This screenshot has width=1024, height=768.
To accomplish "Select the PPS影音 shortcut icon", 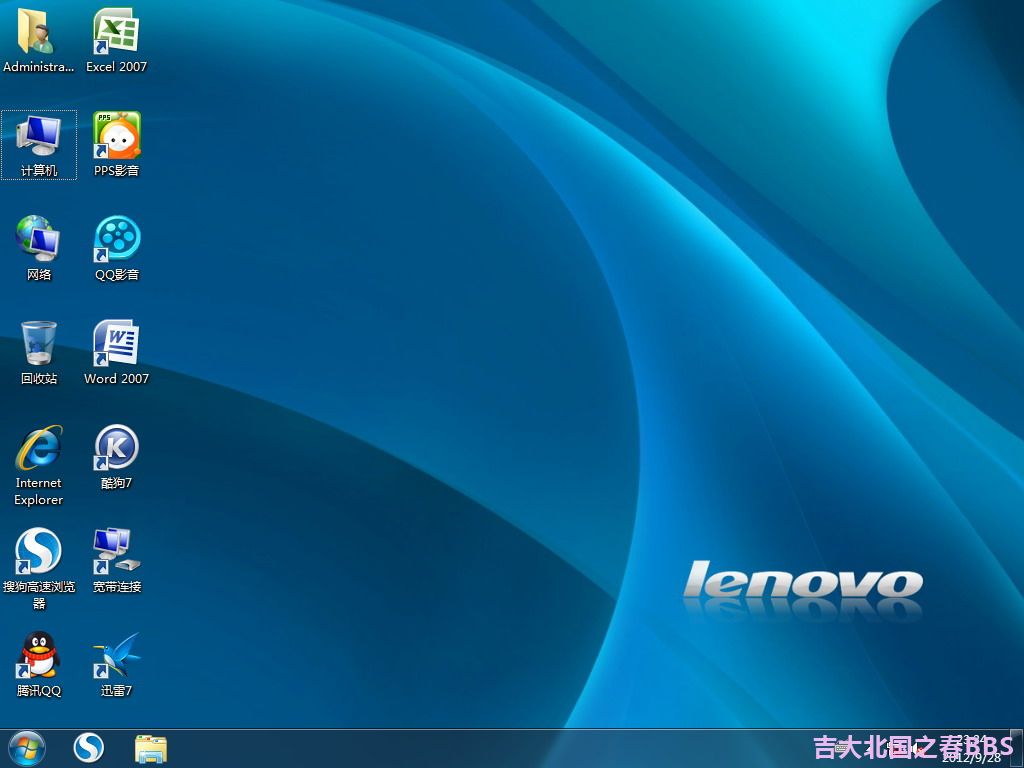I will point(116,144).
